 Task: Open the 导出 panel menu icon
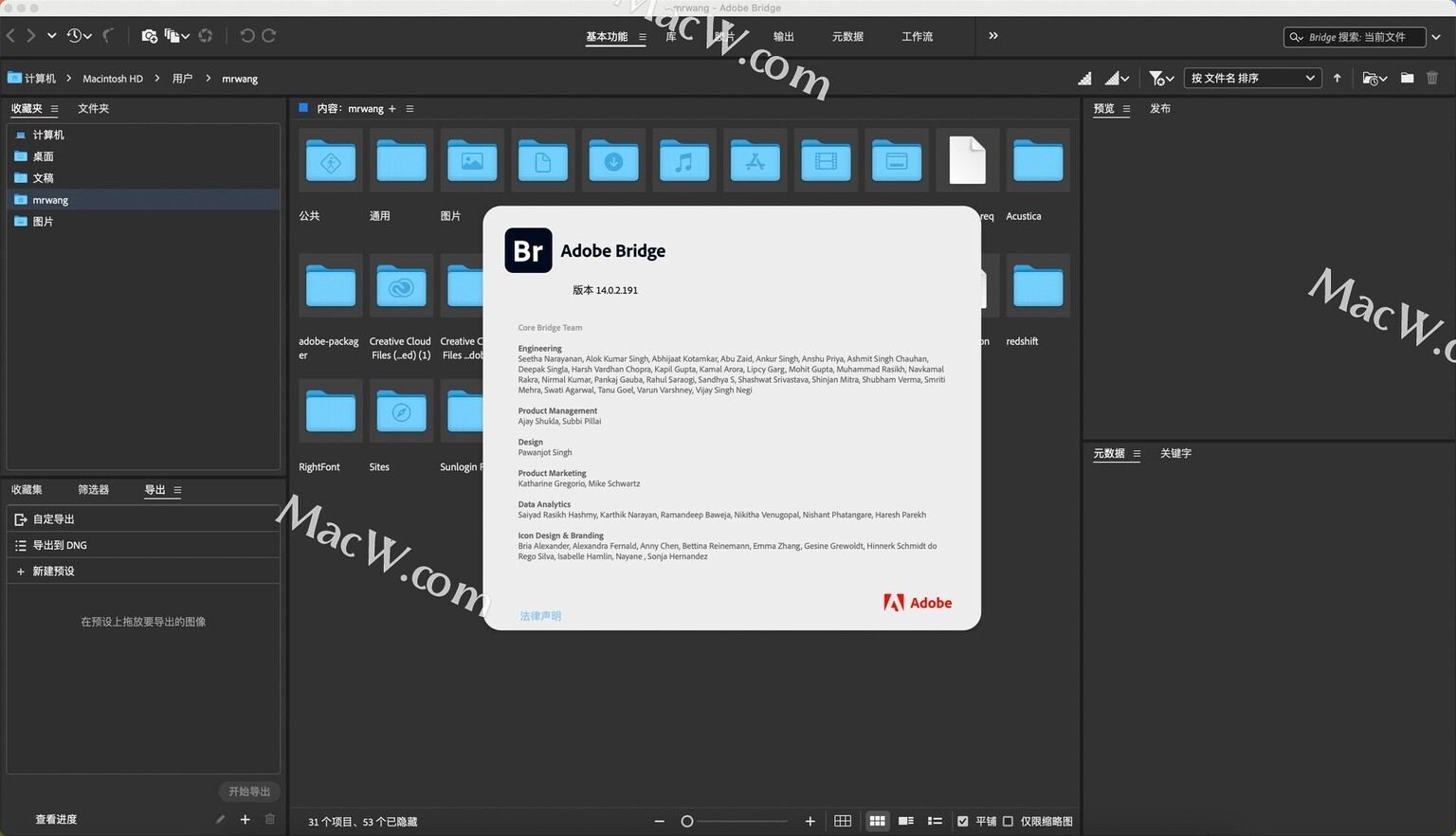point(177,490)
